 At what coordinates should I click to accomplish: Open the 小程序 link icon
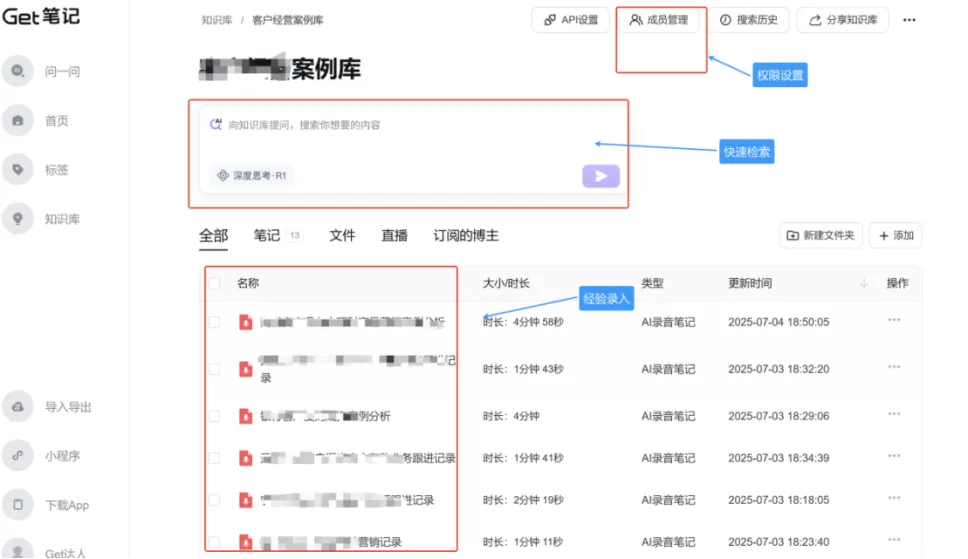point(18,455)
